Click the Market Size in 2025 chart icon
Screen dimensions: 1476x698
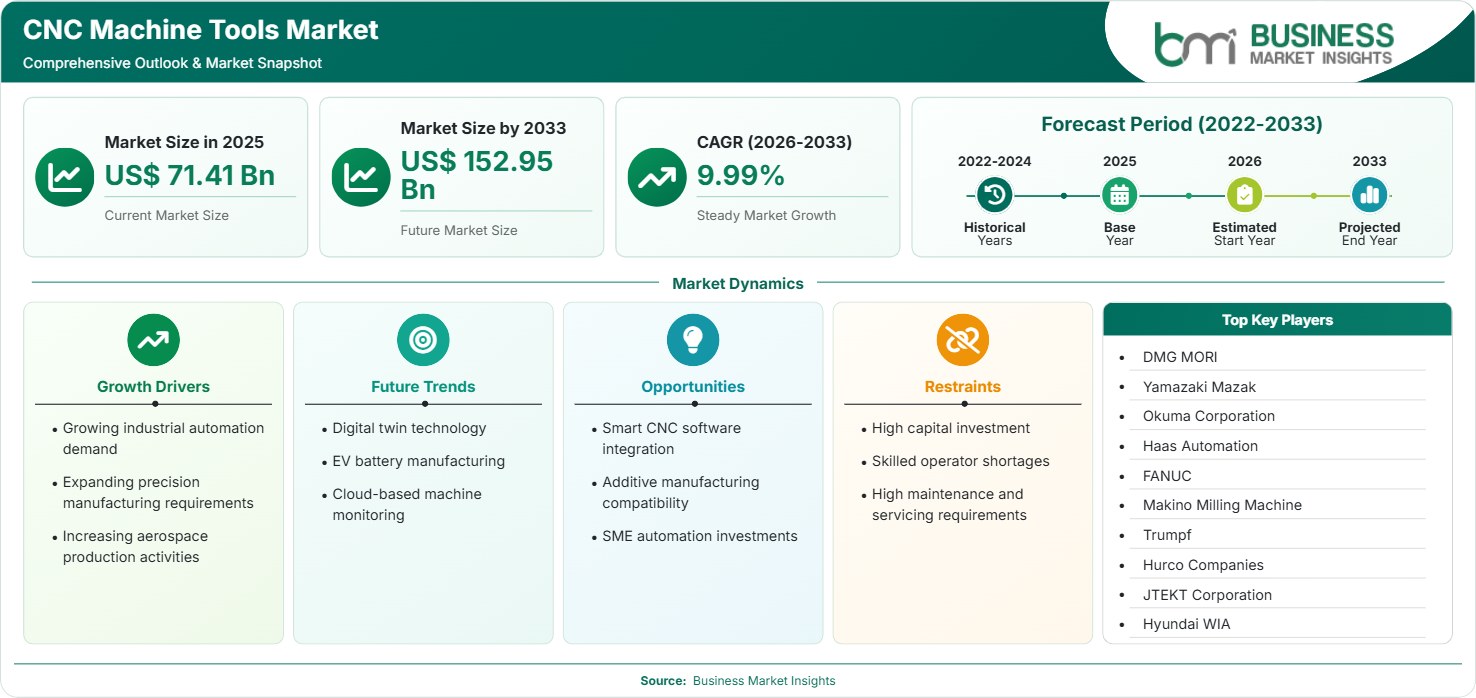(64, 177)
